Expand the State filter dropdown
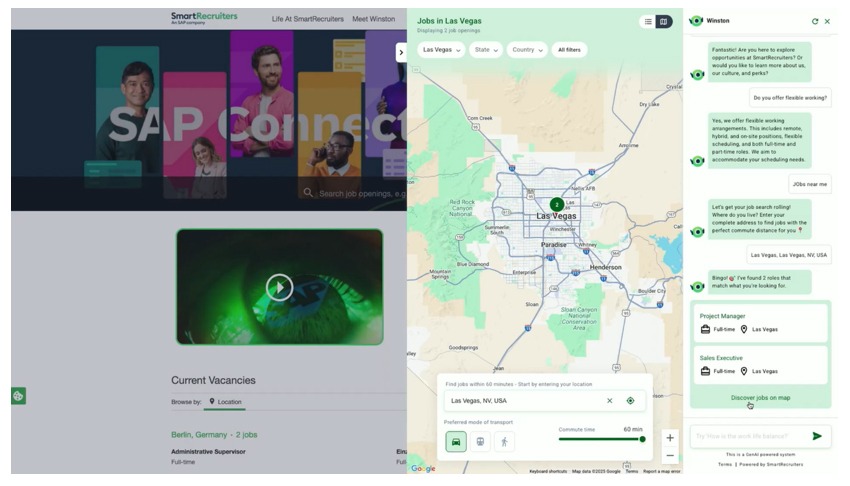The width and height of the screenshot is (850, 486). 486,49
